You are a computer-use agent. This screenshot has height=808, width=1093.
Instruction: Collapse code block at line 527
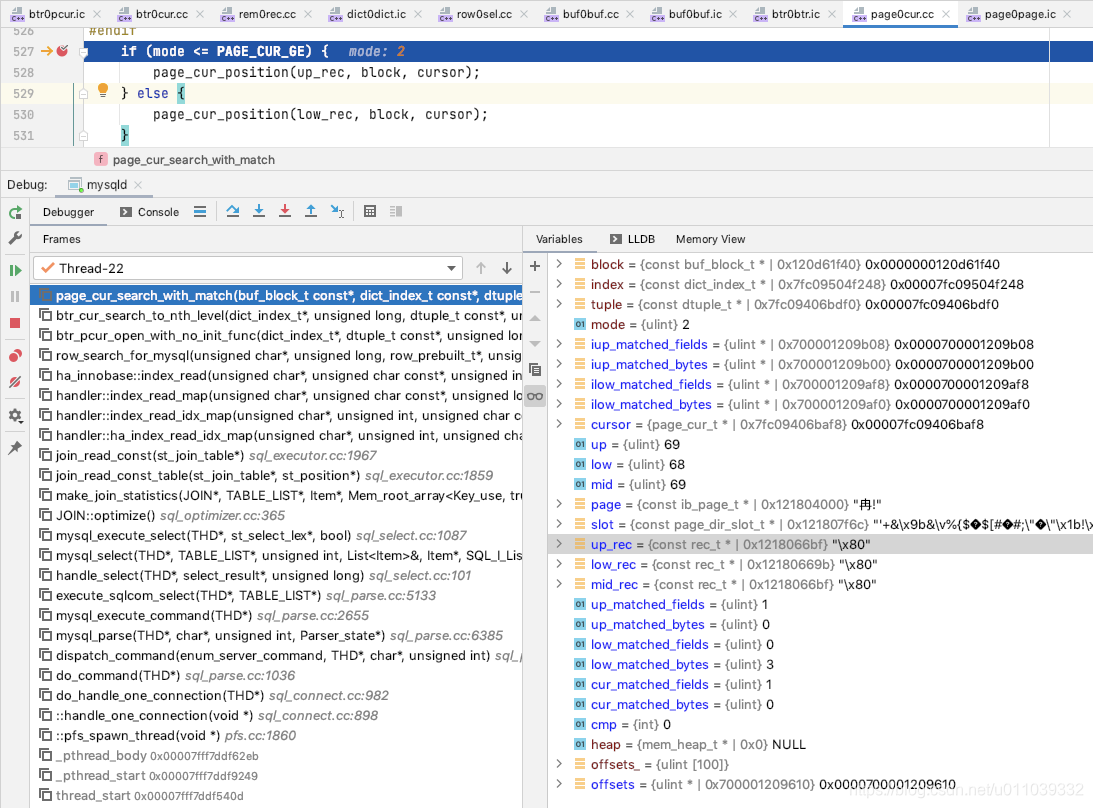(x=84, y=52)
